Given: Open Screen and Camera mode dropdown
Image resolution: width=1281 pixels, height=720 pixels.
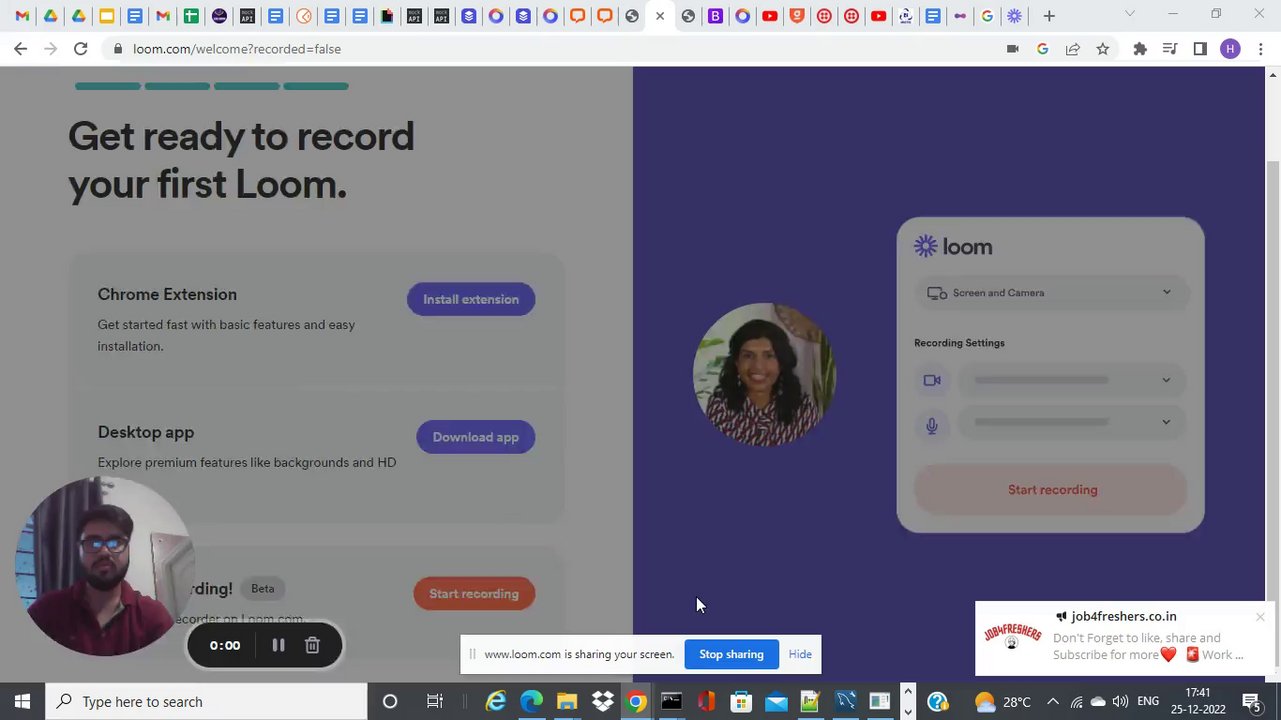Looking at the screenshot, I should 1050,293.
